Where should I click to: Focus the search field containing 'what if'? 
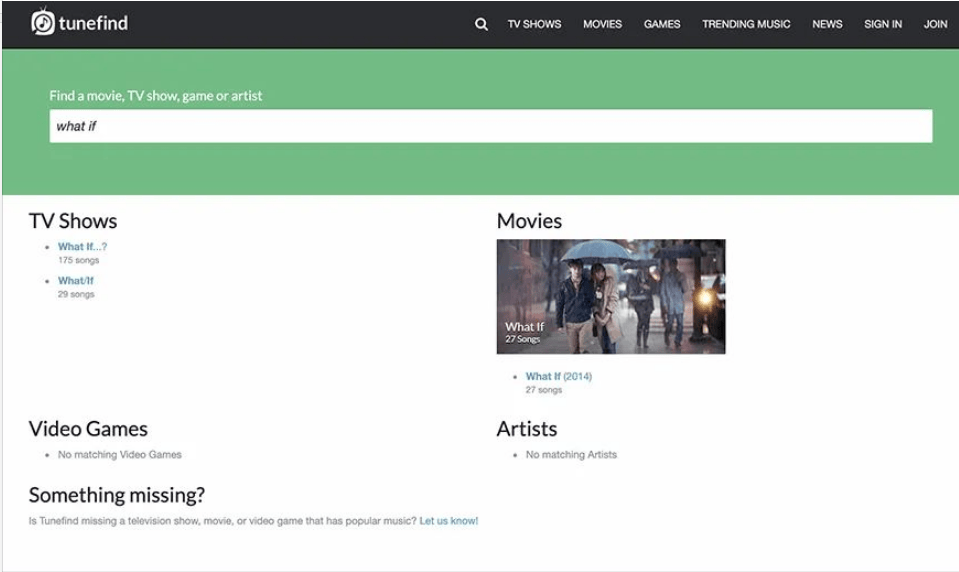[490, 126]
